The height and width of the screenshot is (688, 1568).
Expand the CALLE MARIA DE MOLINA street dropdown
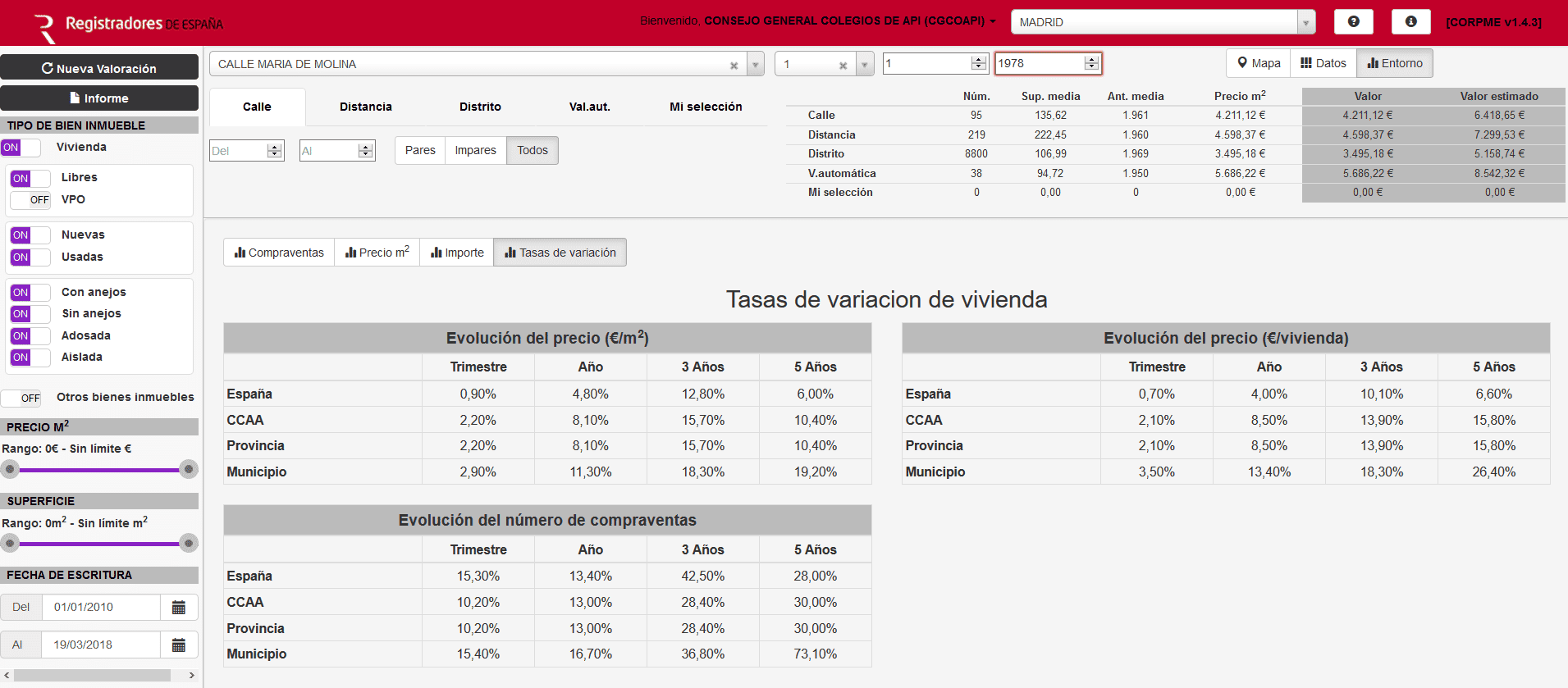[x=756, y=64]
